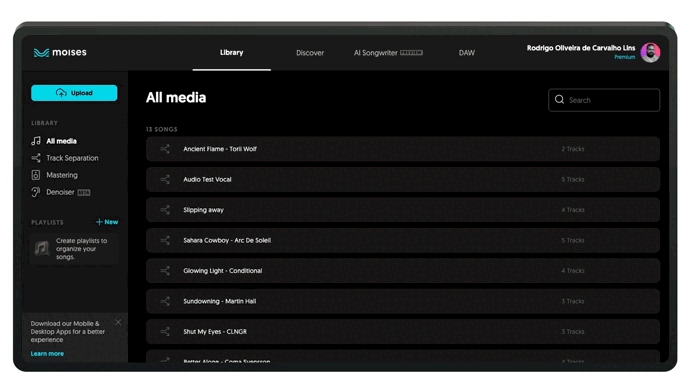Click track icon beside Slipping away

pyautogui.click(x=165, y=210)
